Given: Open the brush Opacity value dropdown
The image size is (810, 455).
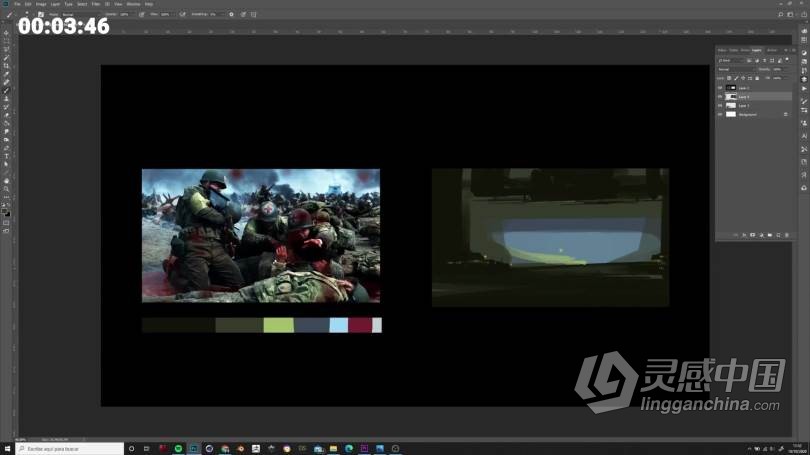Looking at the screenshot, I should (x=127, y=14).
